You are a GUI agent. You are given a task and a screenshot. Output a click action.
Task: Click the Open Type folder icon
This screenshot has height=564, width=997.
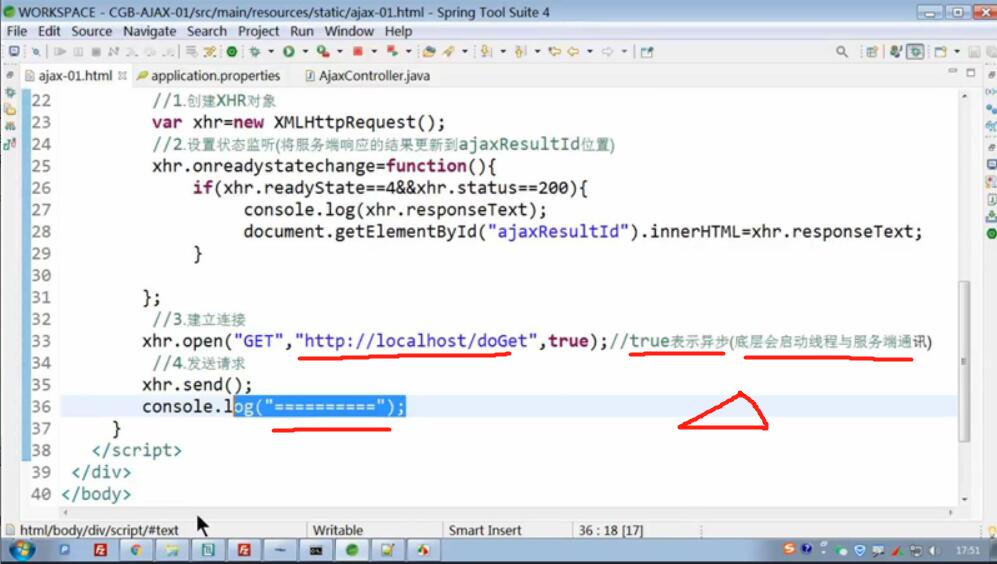point(429,52)
